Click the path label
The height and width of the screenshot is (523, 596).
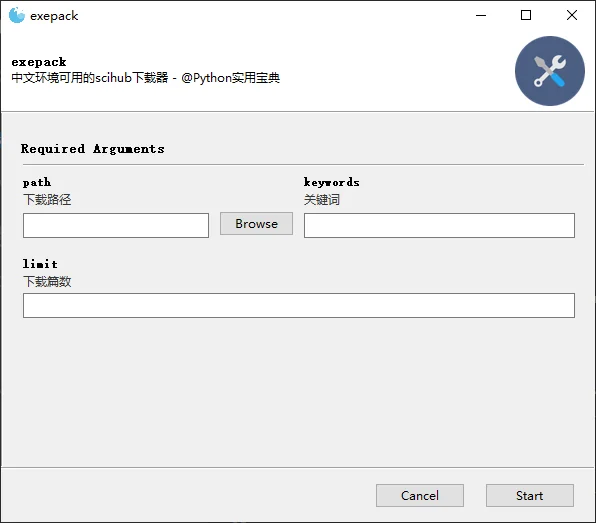click(37, 182)
